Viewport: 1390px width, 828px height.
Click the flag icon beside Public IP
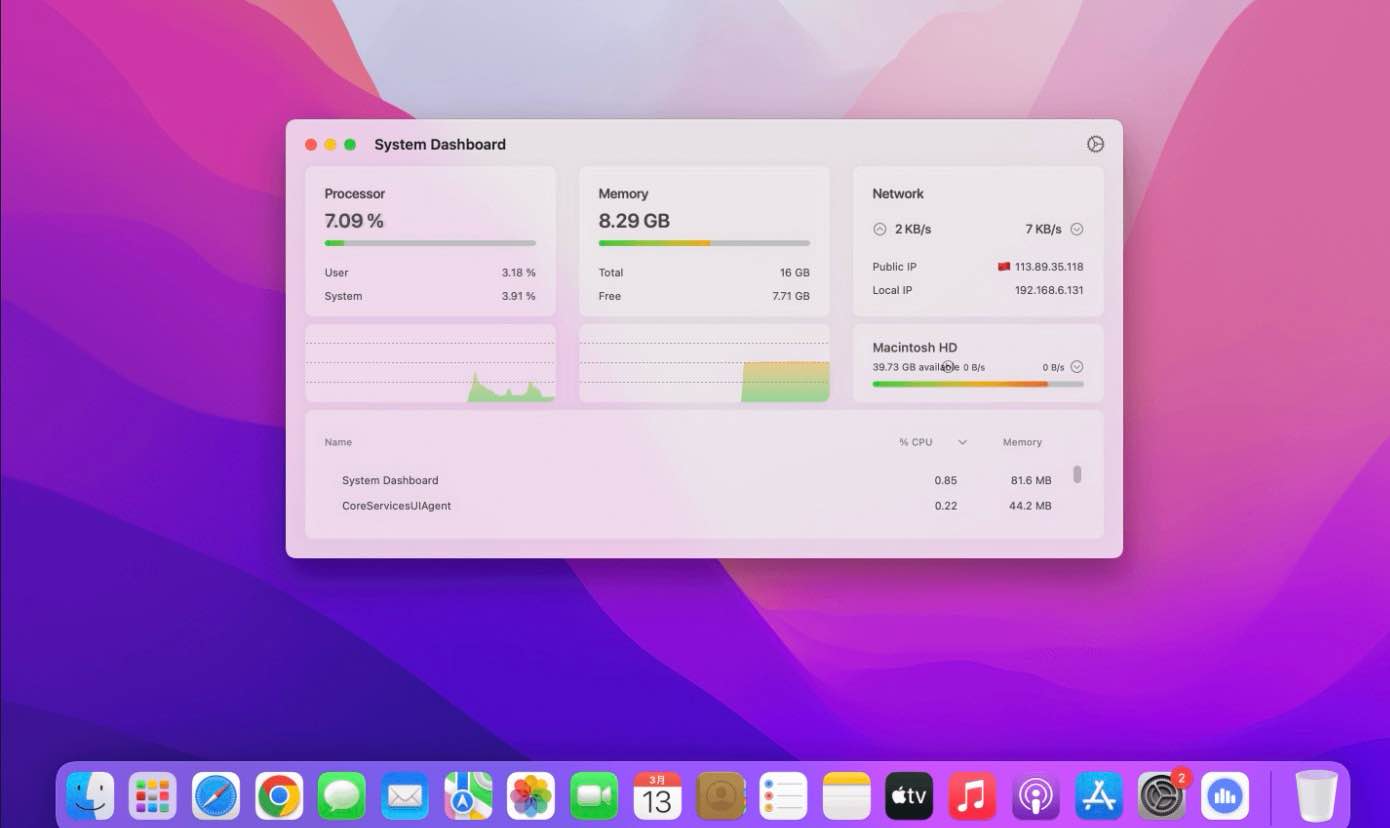pos(1003,267)
